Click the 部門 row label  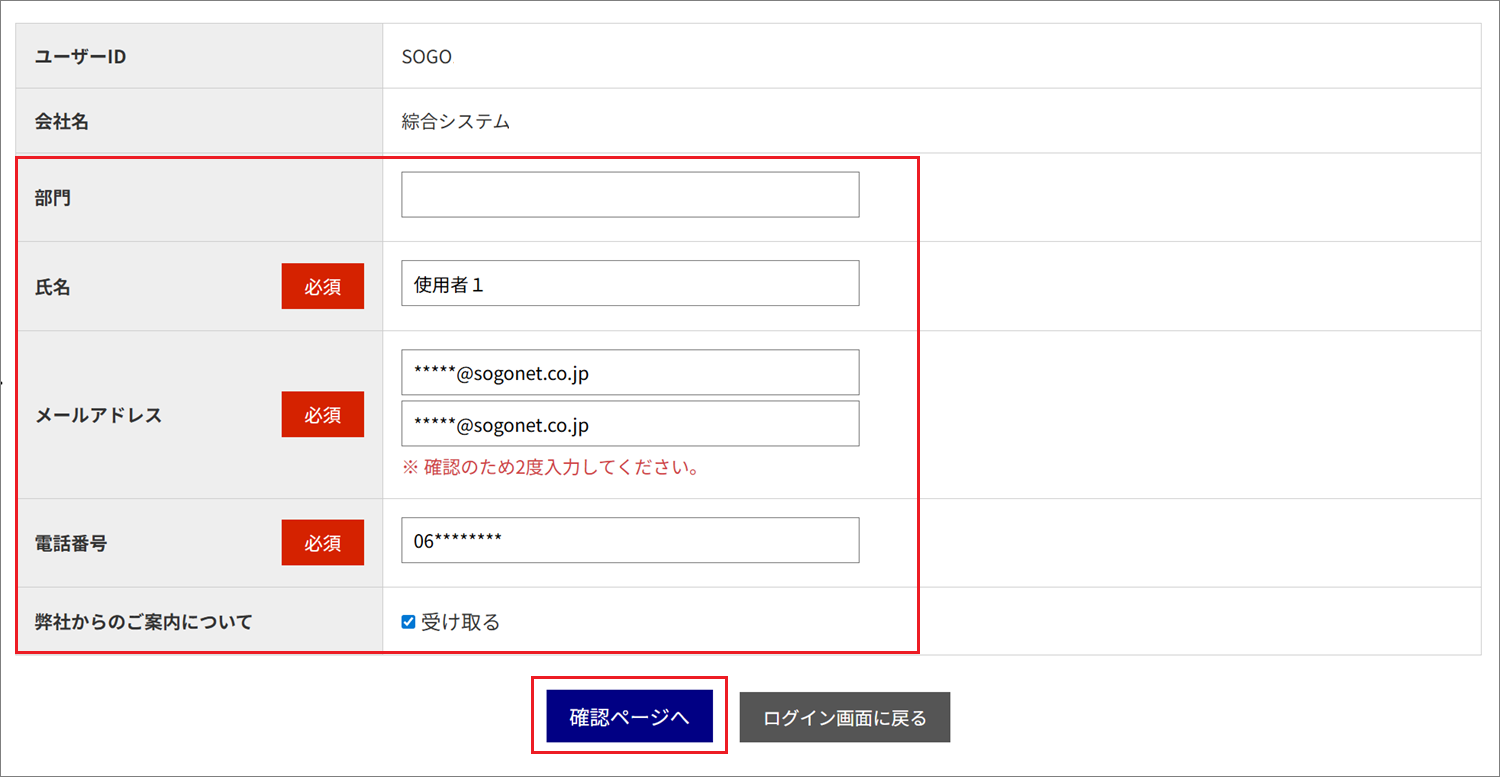pos(53,198)
